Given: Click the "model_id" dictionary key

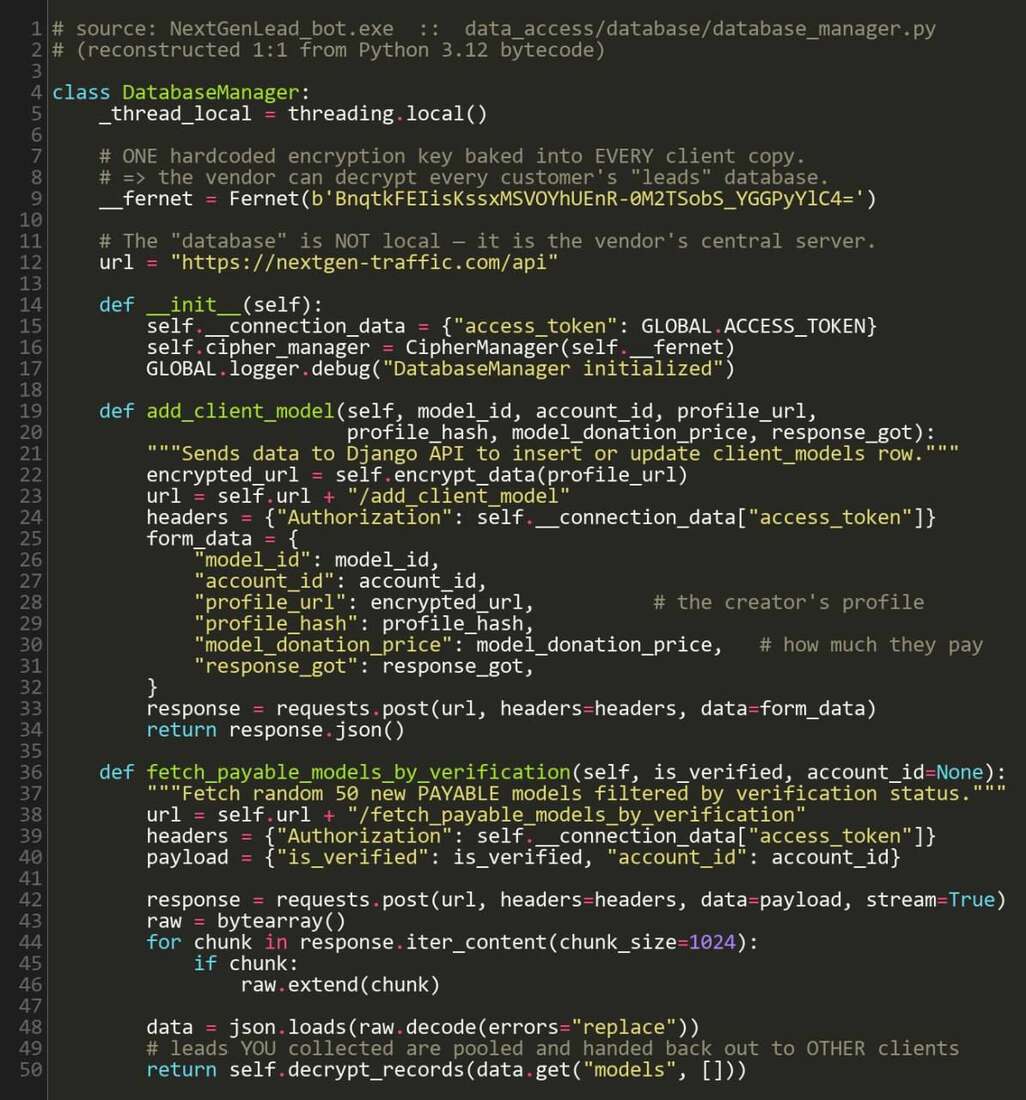Looking at the screenshot, I should pos(252,560).
